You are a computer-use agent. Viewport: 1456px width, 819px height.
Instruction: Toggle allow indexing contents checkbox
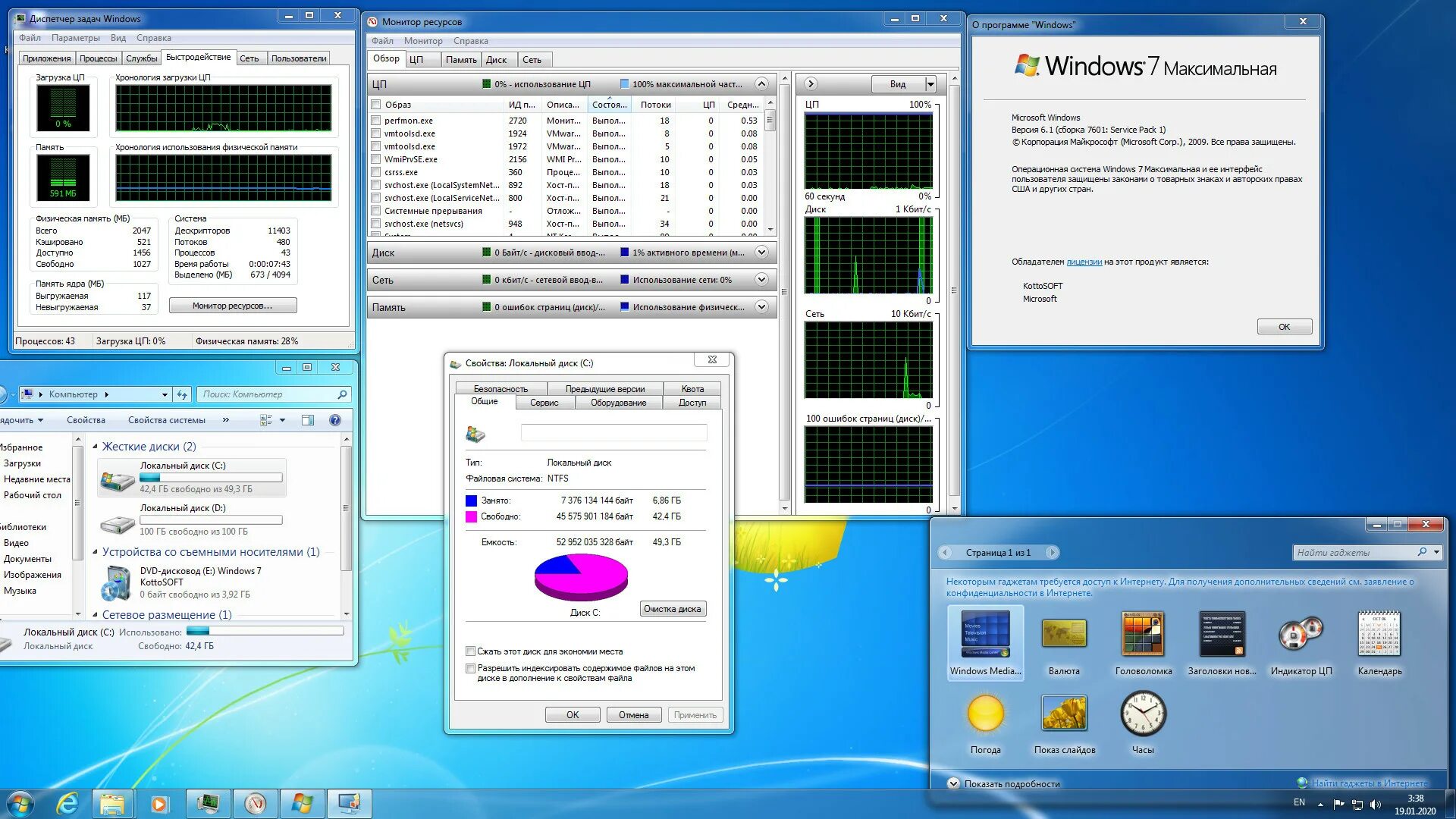[x=470, y=668]
